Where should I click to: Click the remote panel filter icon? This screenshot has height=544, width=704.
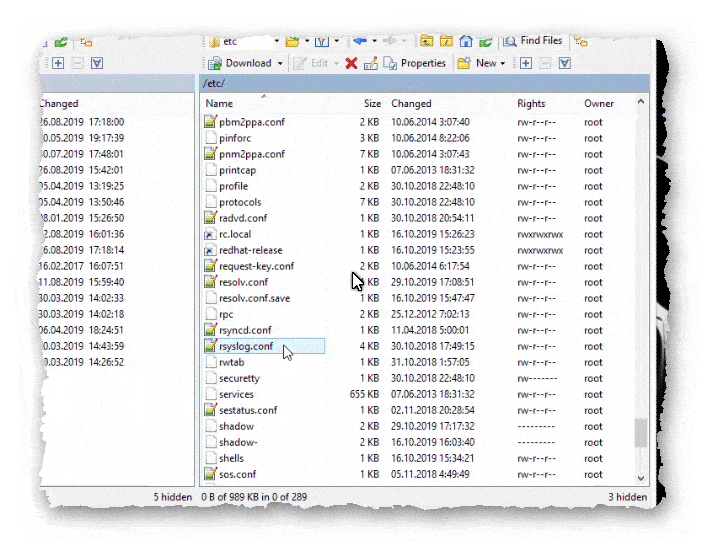(321, 42)
